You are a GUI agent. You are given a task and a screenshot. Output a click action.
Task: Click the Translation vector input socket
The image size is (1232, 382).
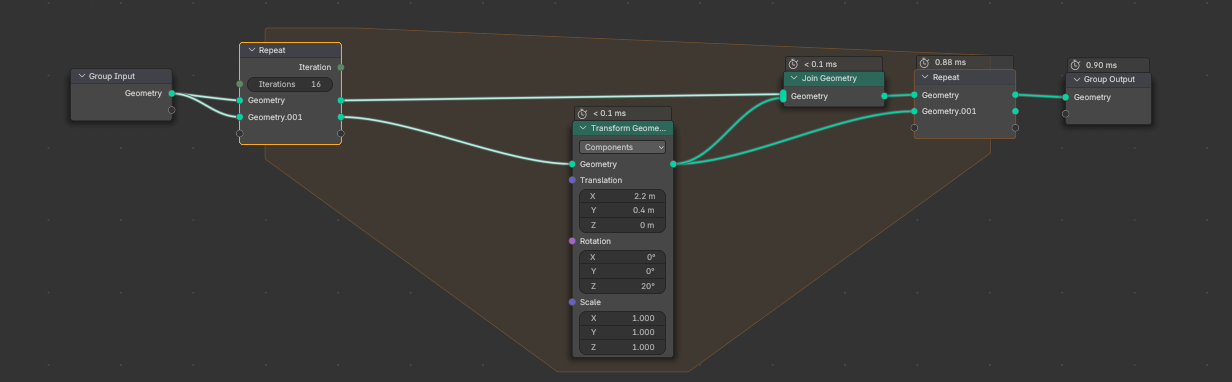pos(572,180)
